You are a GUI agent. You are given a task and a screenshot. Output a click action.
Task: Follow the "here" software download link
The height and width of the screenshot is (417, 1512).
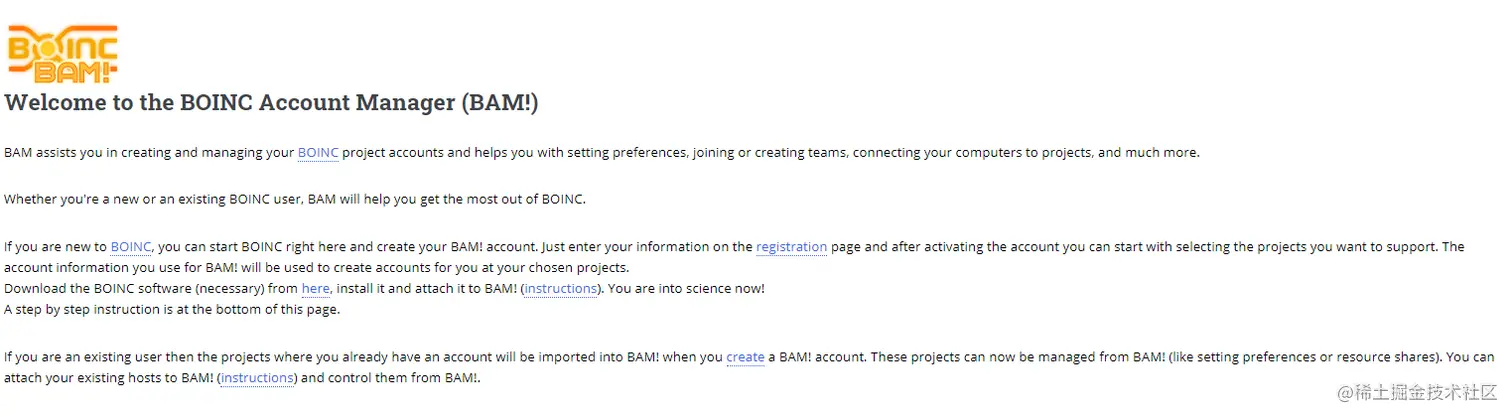pyautogui.click(x=315, y=289)
